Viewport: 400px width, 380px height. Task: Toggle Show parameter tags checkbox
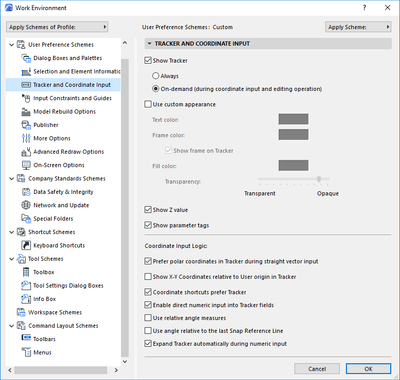coord(148,225)
